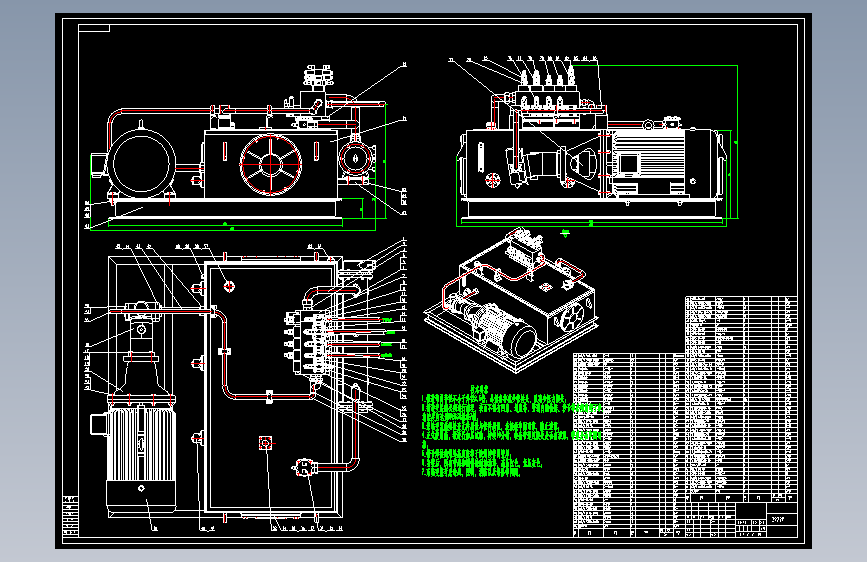The height and width of the screenshot is (562, 867).
Task: Click the side elevation view with valve stack
Action: (x=594, y=143)
